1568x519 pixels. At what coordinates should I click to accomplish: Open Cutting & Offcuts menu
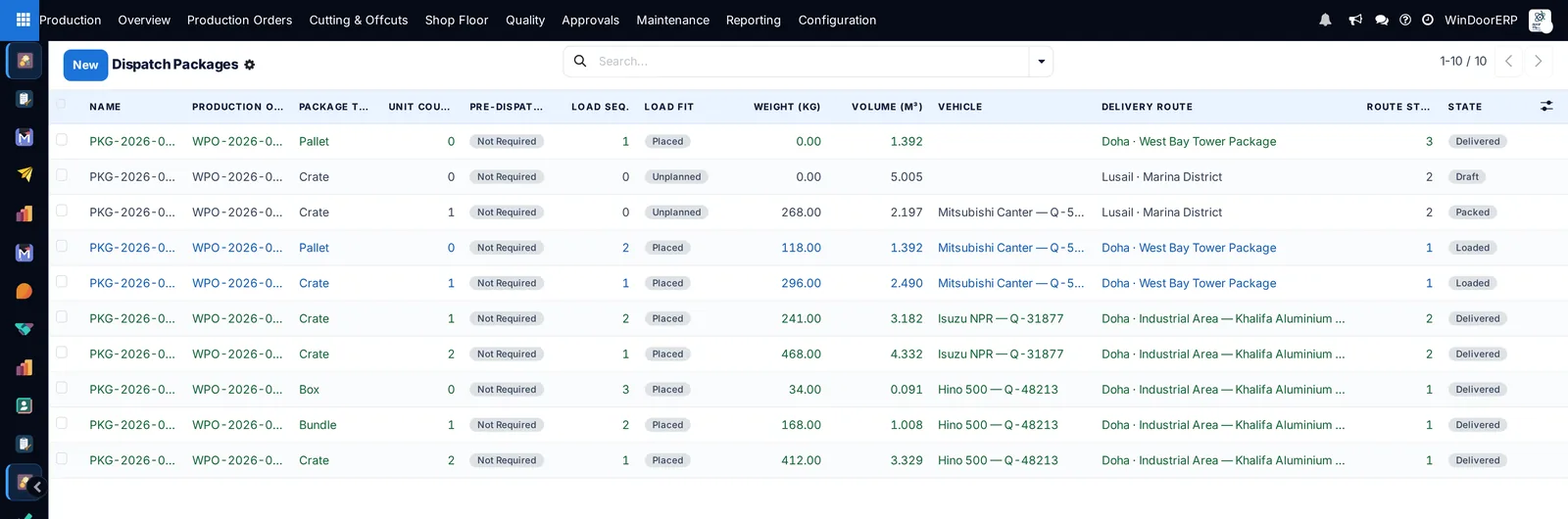(x=359, y=20)
